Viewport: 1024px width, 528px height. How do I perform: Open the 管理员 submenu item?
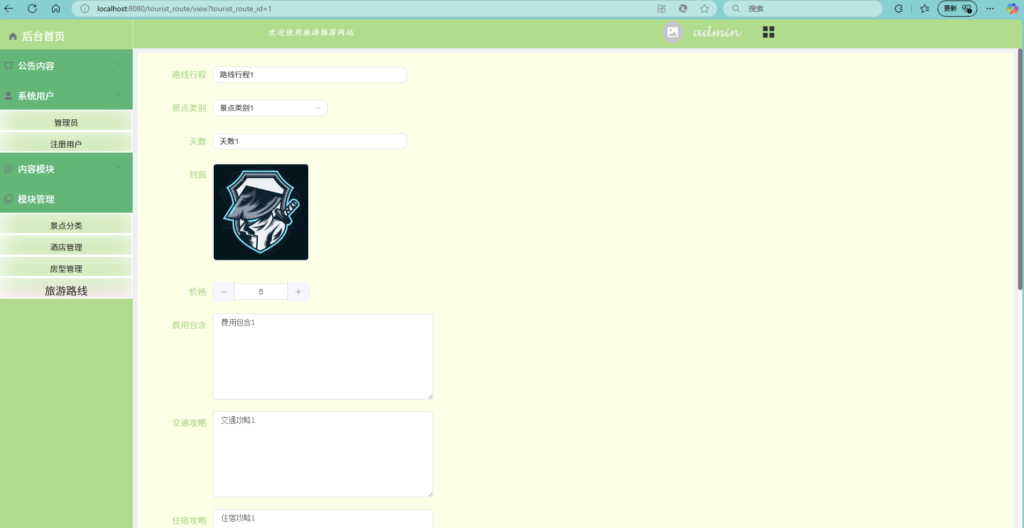tap(66, 122)
